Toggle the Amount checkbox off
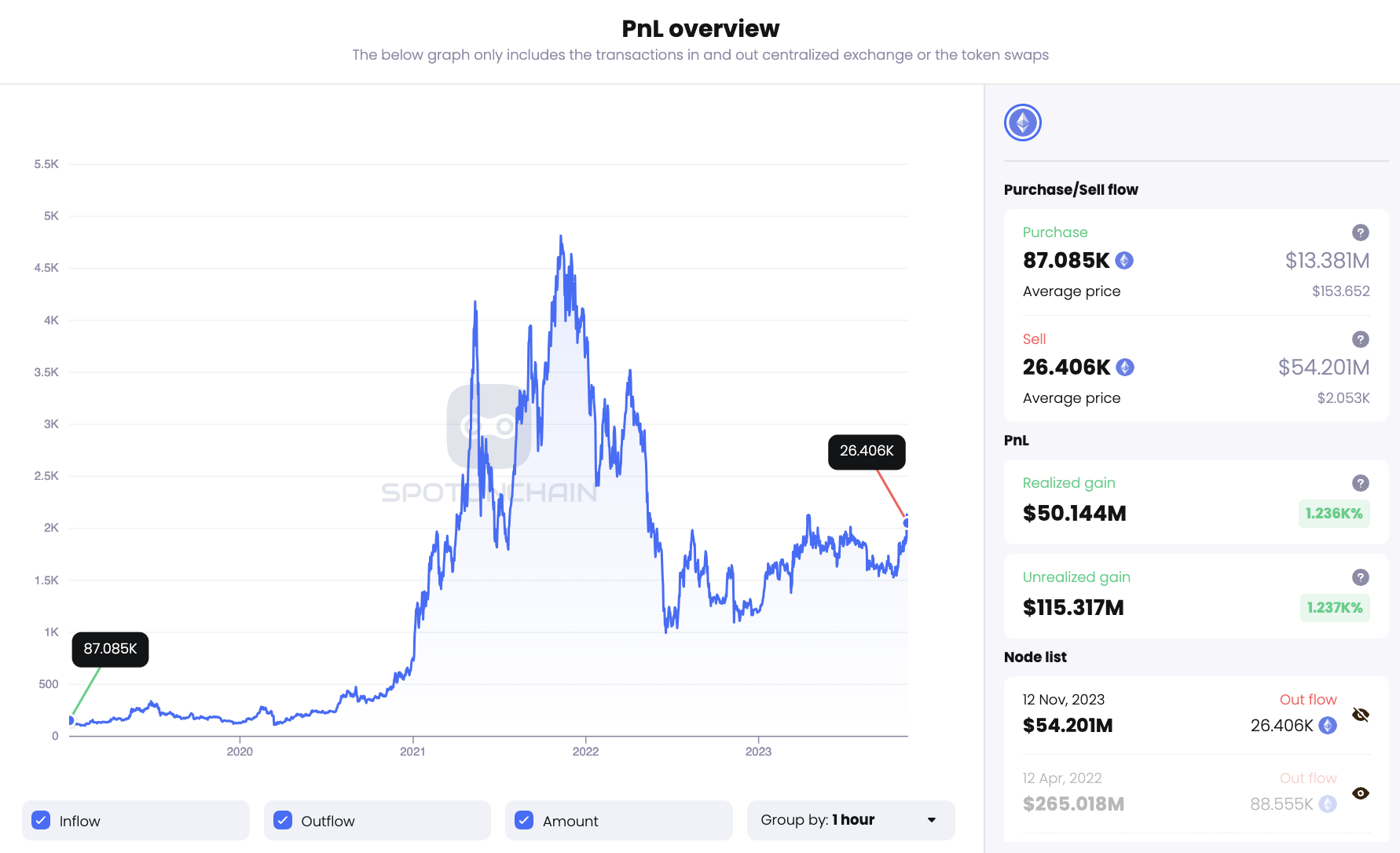This screenshot has height=853, width=1400. [x=522, y=820]
